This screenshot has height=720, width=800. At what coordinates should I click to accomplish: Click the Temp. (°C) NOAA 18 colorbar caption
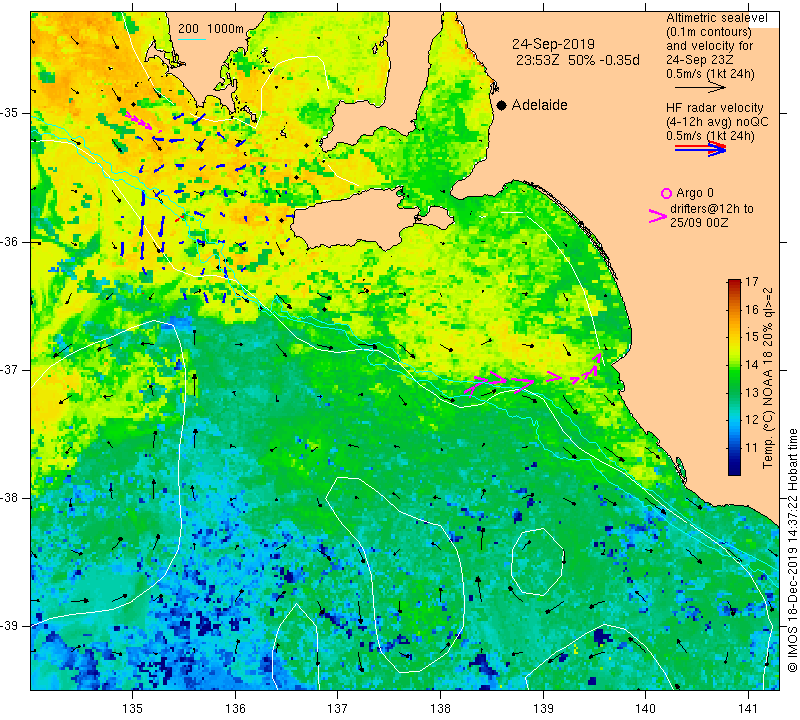point(768,378)
